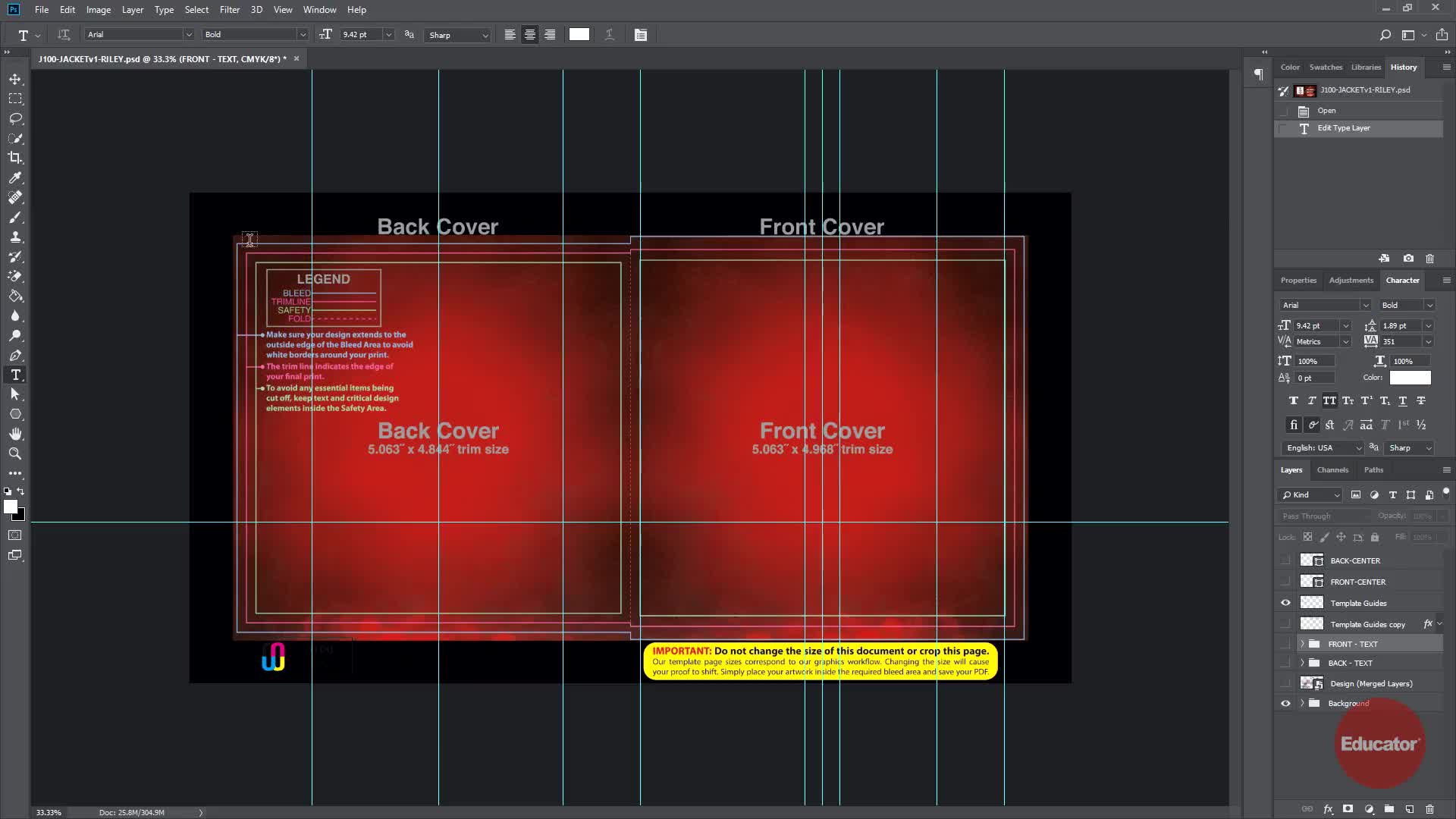Click create new layer icon
The height and width of the screenshot is (819, 1456).
coord(1409,809)
